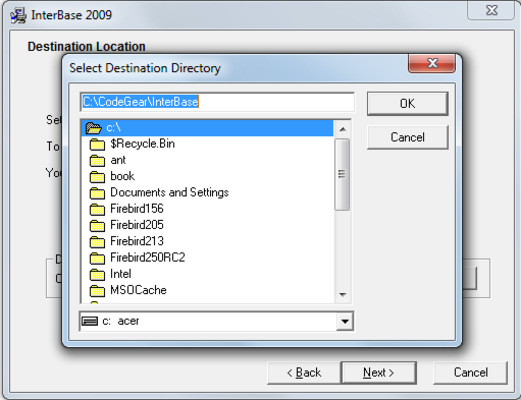Select the Firebird156 folder name
This screenshot has width=521, height=400.
coord(137,209)
